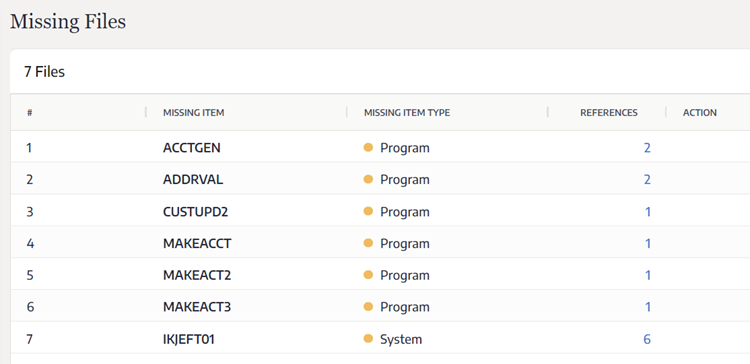Image resolution: width=750 pixels, height=364 pixels.
Task: Click the yellow status dot for MAKEACT2
Action: (368, 275)
